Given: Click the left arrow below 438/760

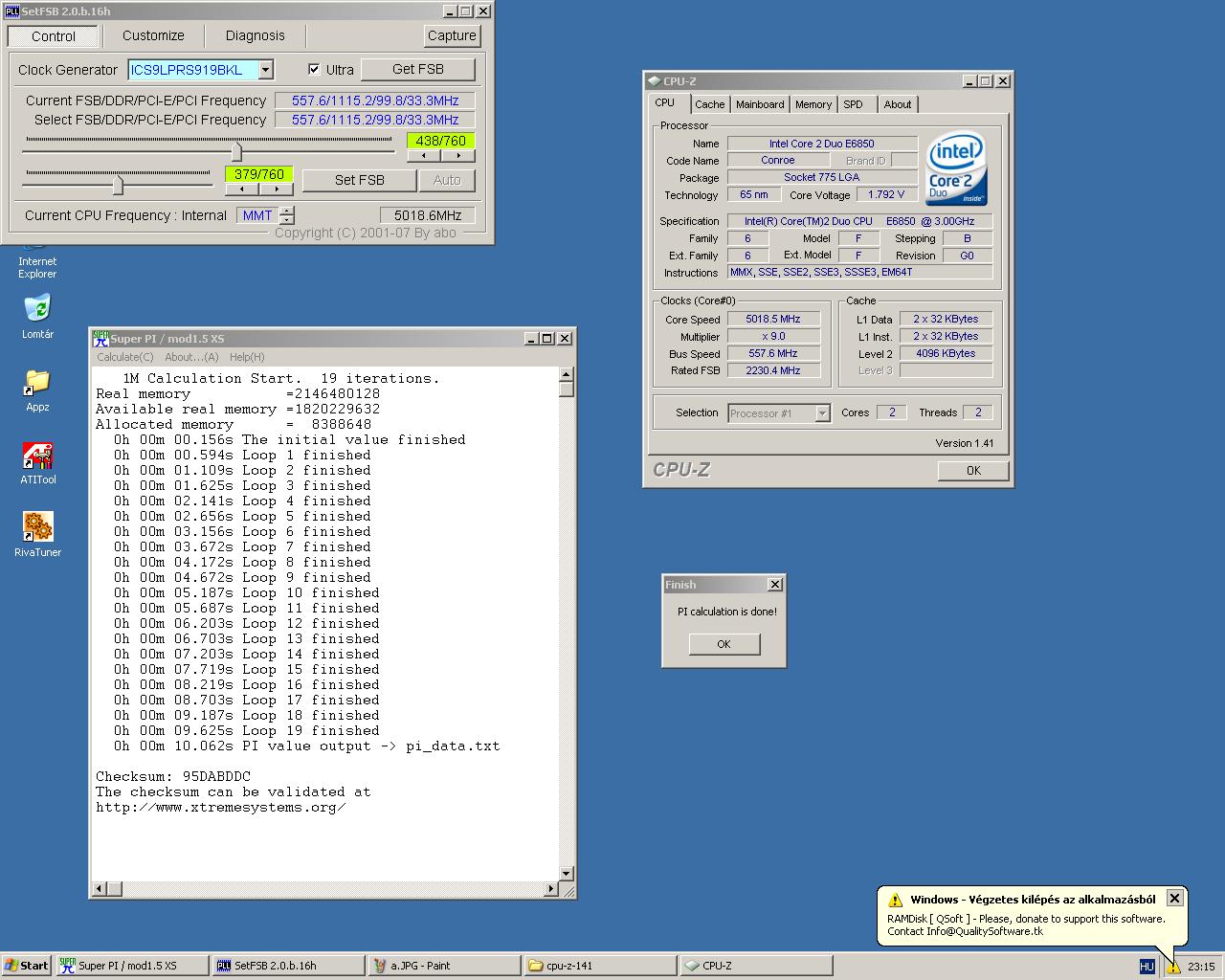Looking at the screenshot, I should click(424, 155).
